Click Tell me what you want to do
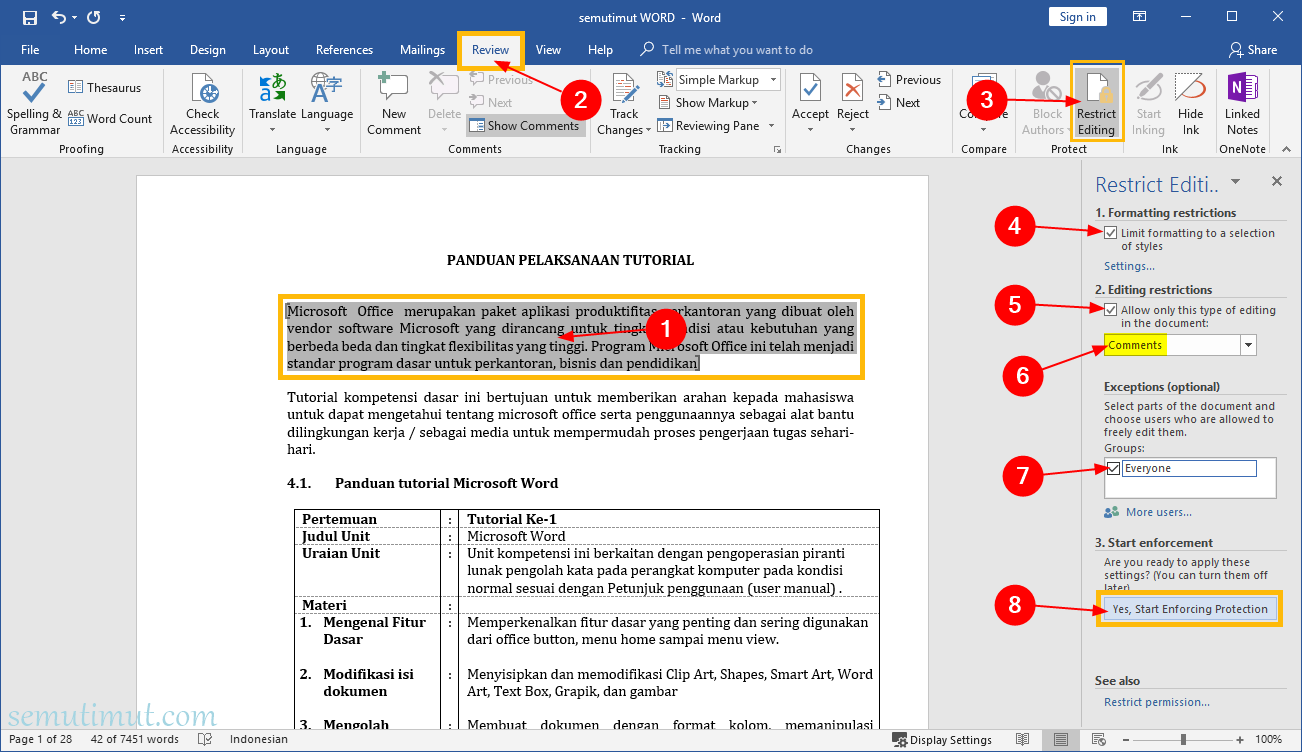1302x752 pixels. [736, 50]
